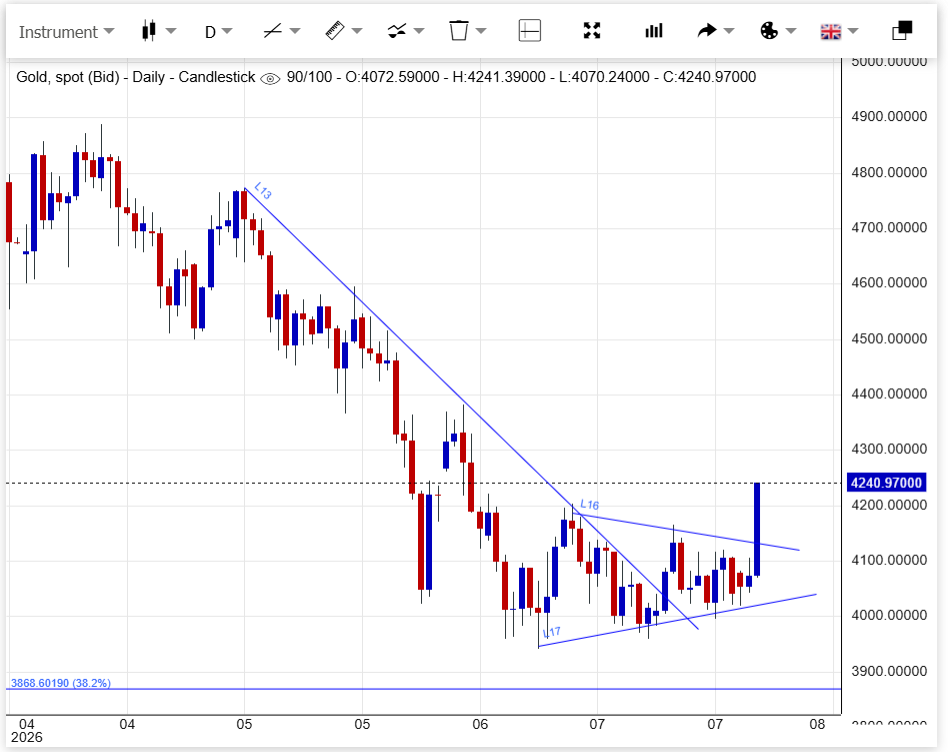Expand the indicators dropdown arrow
Screen dimensions: 948x752
[419, 31]
